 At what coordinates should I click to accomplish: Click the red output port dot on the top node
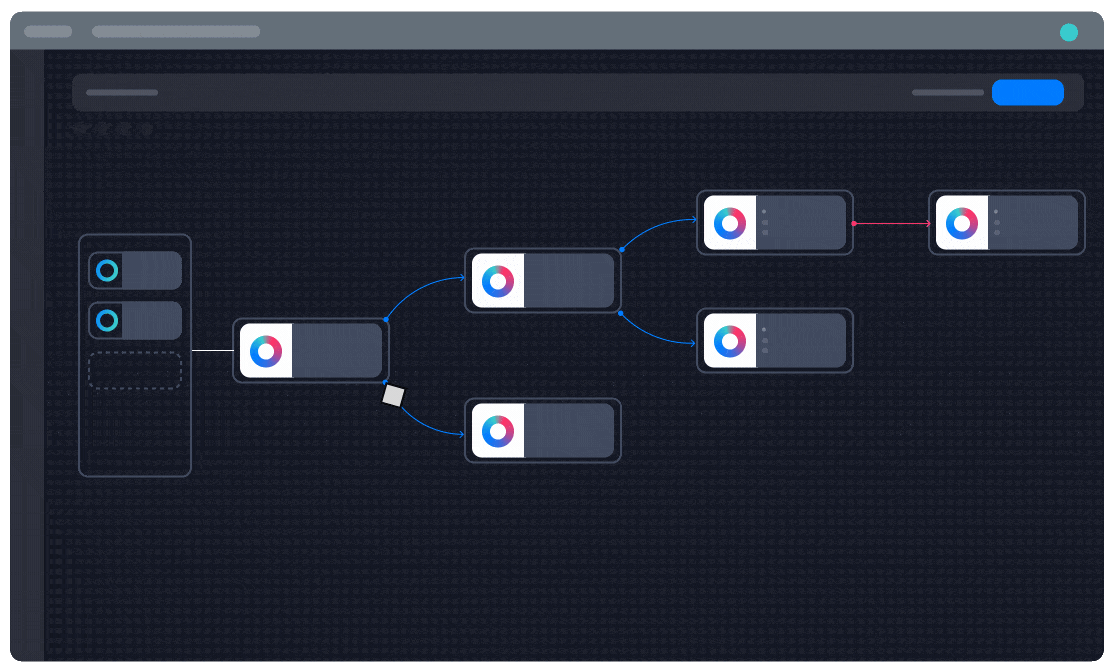click(x=853, y=224)
